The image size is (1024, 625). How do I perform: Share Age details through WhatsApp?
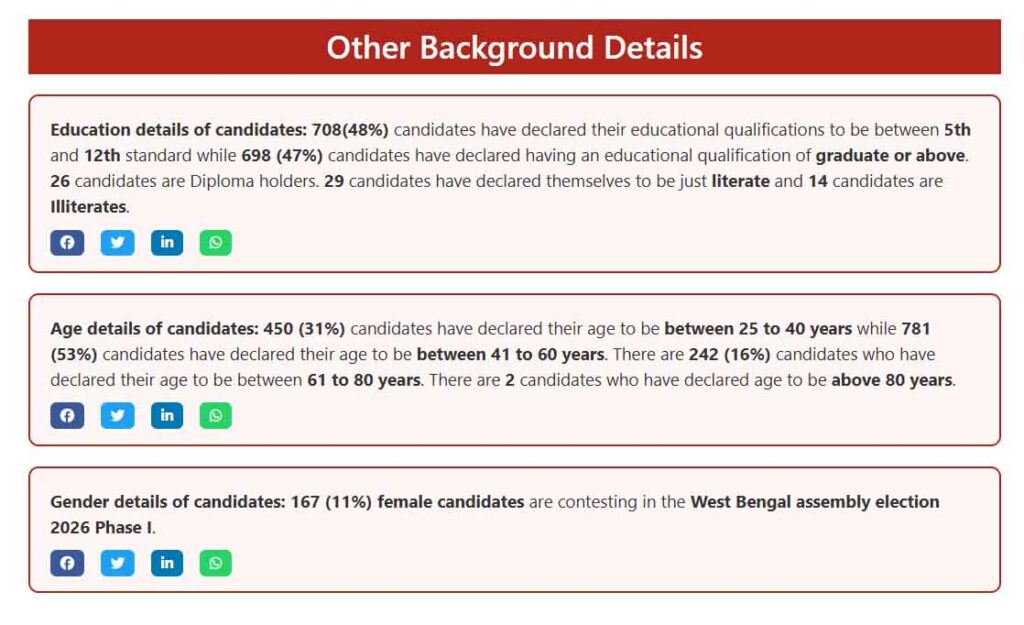pyautogui.click(x=215, y=415)
